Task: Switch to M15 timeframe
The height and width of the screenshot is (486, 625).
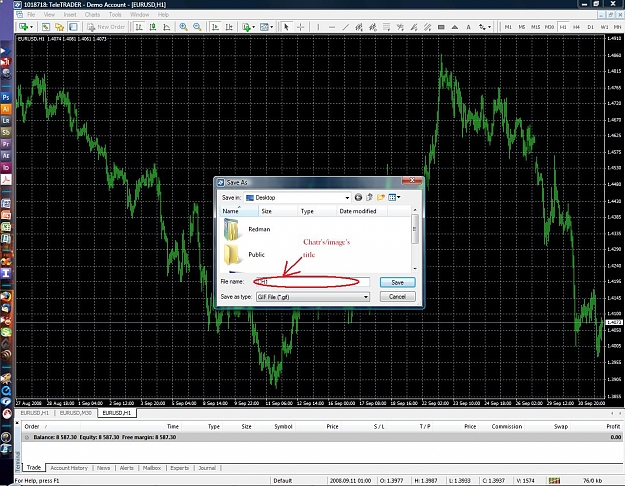Action: coord(535,27)
